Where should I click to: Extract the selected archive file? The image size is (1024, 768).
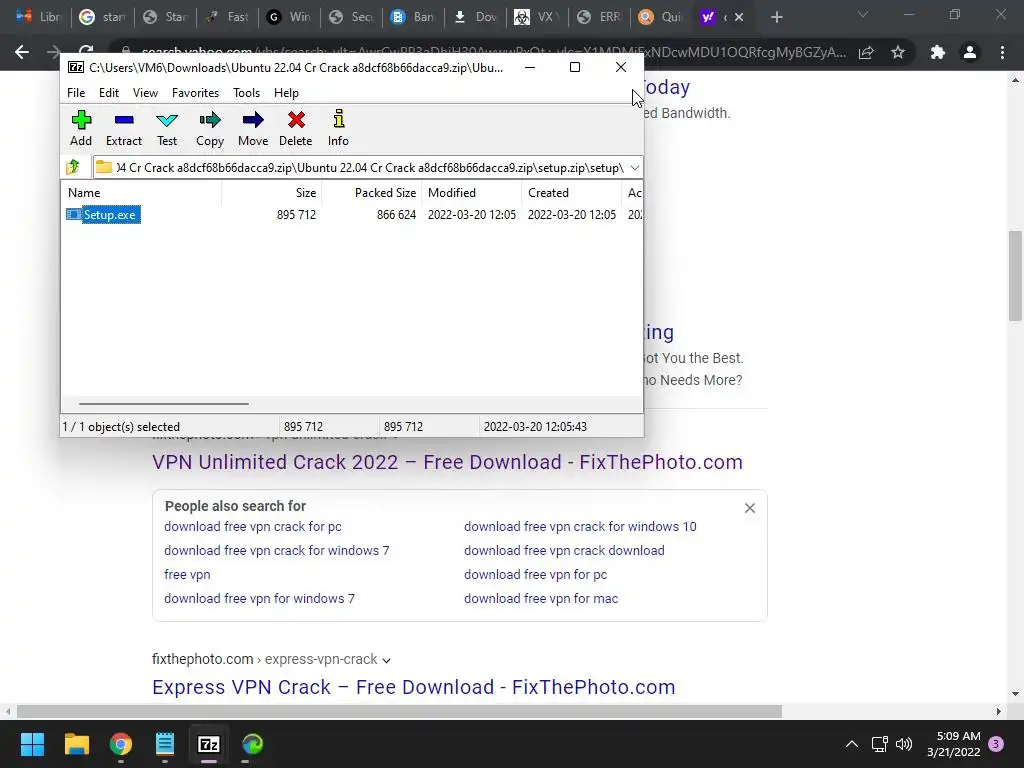point(124,128)
